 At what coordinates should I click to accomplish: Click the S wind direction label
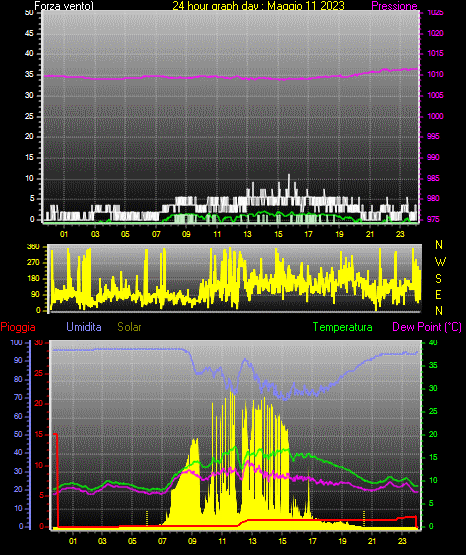tap(439, 279)
